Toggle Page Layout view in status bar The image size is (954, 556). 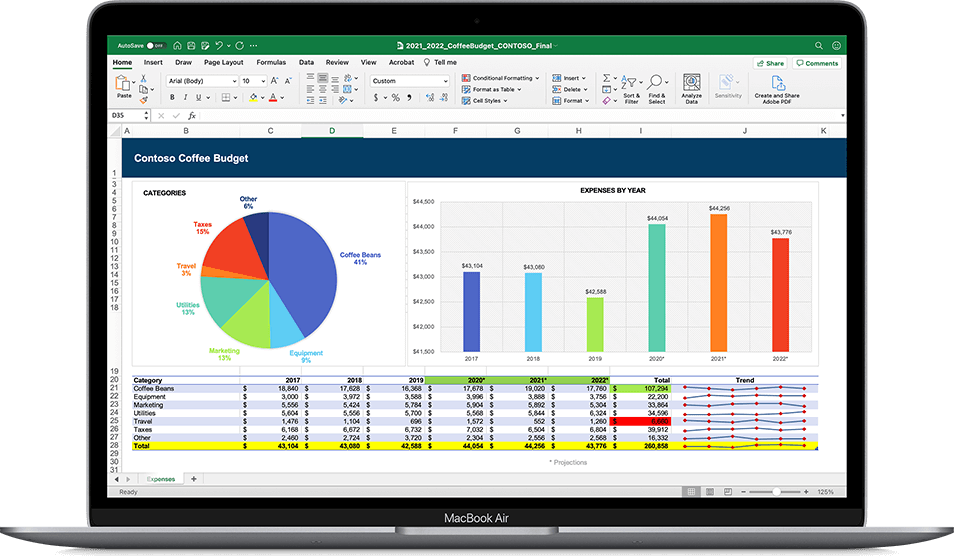pos(709,492)
